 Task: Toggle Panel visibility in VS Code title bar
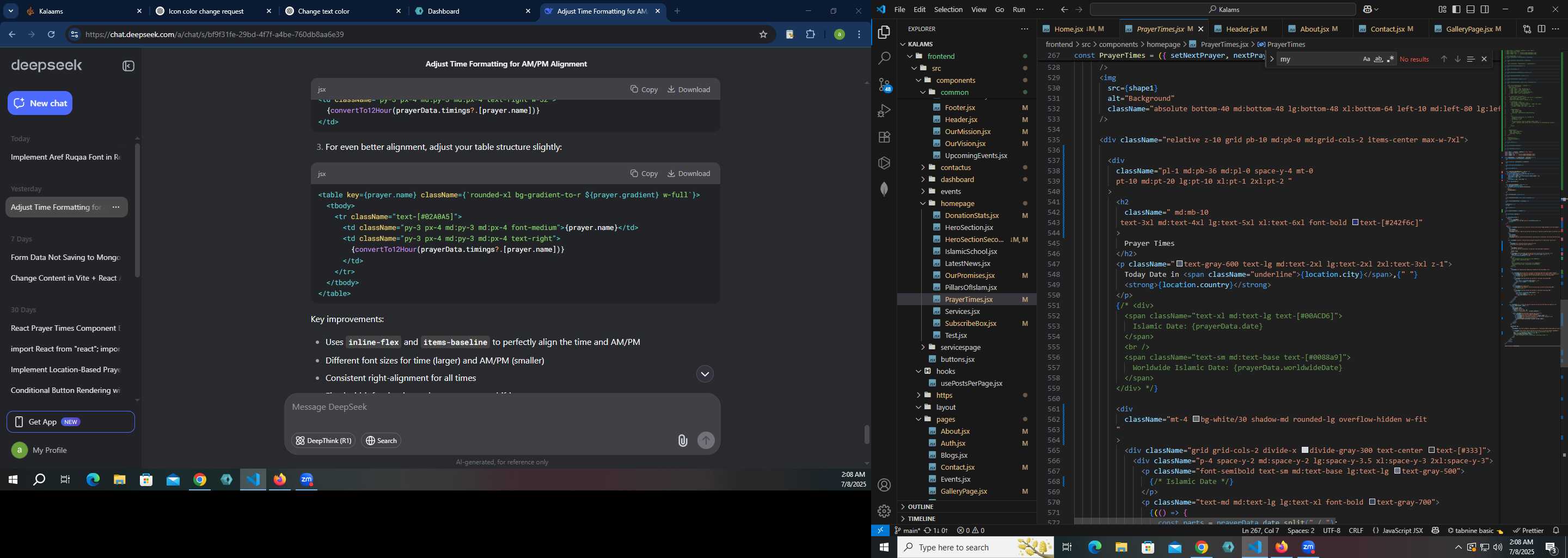pyautogui.click(x=1470, y=10)
